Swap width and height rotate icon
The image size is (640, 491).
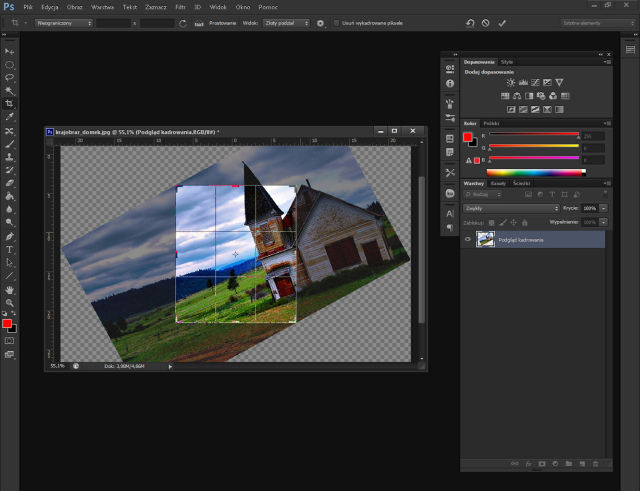pos(183,23)
